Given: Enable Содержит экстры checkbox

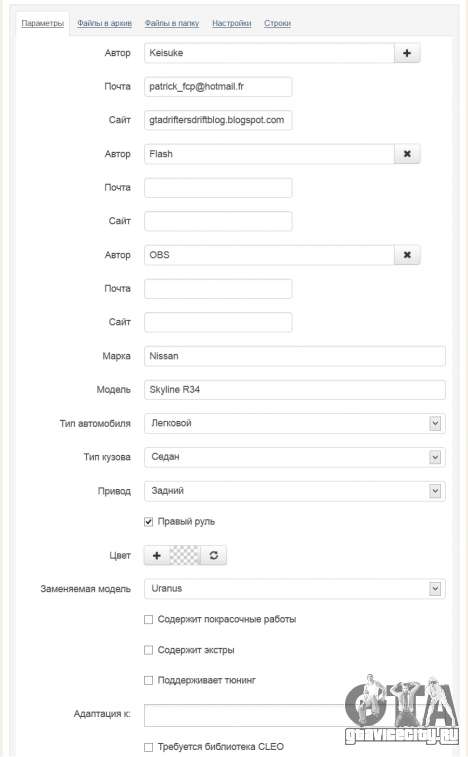Looking at the screenshot, I should (x=149, y=650).
